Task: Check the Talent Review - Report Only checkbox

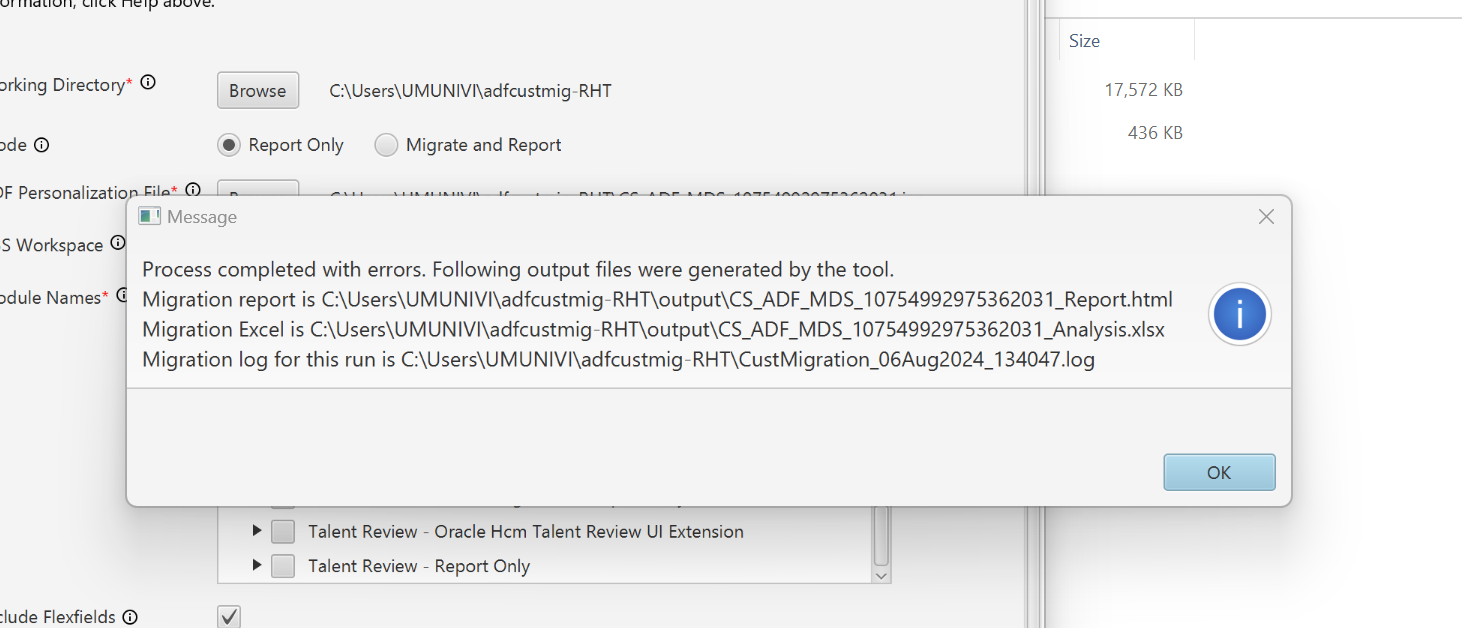Action: click(282, 565)
